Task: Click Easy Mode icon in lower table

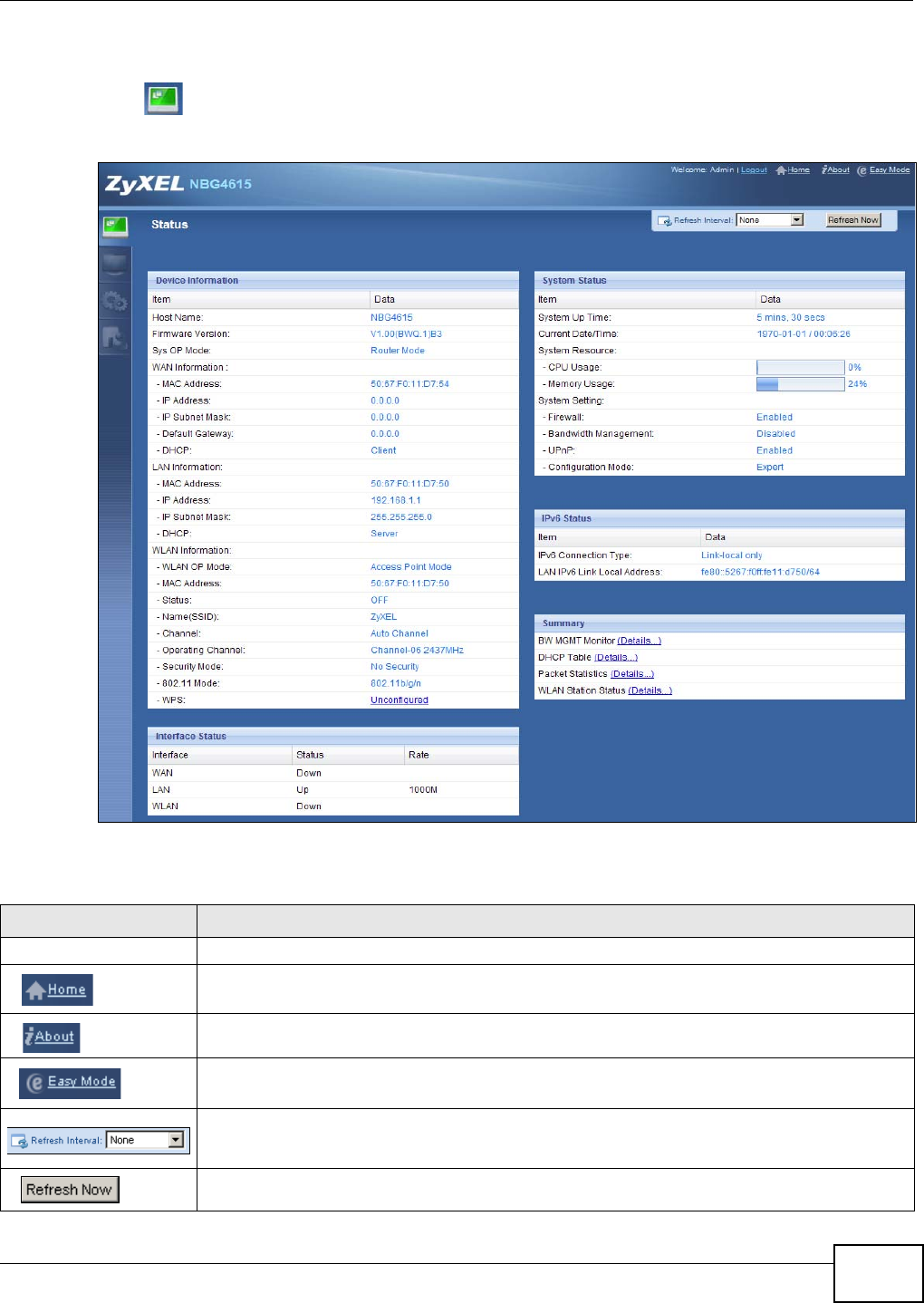Action: 70,1082
